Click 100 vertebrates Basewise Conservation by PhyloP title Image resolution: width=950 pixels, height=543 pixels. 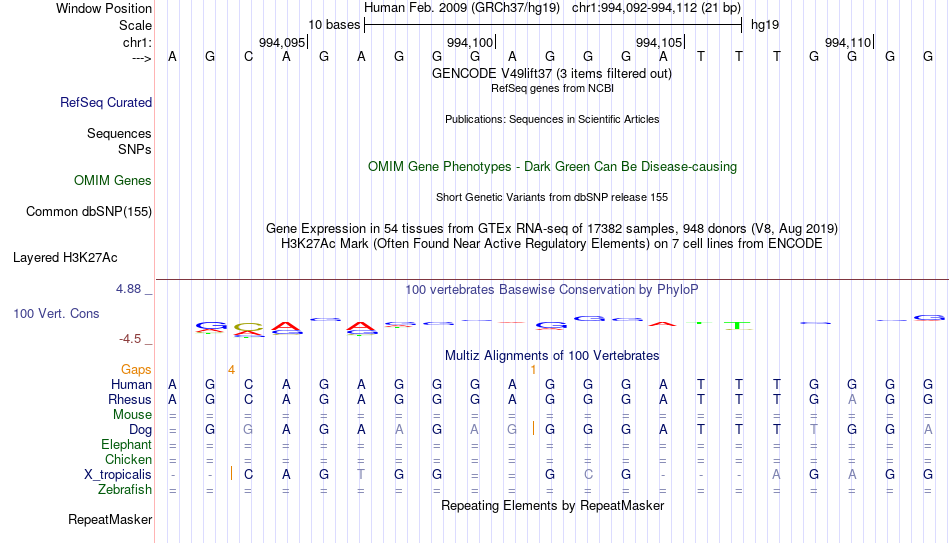[551, 290]
